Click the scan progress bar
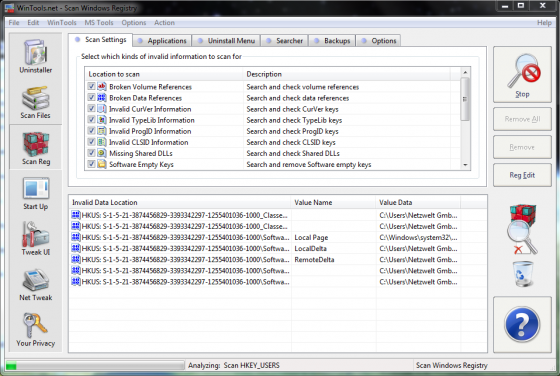Image resolution: width=560 pixels, height=376 pixels. pyautogui.click(x=95, y=365)
